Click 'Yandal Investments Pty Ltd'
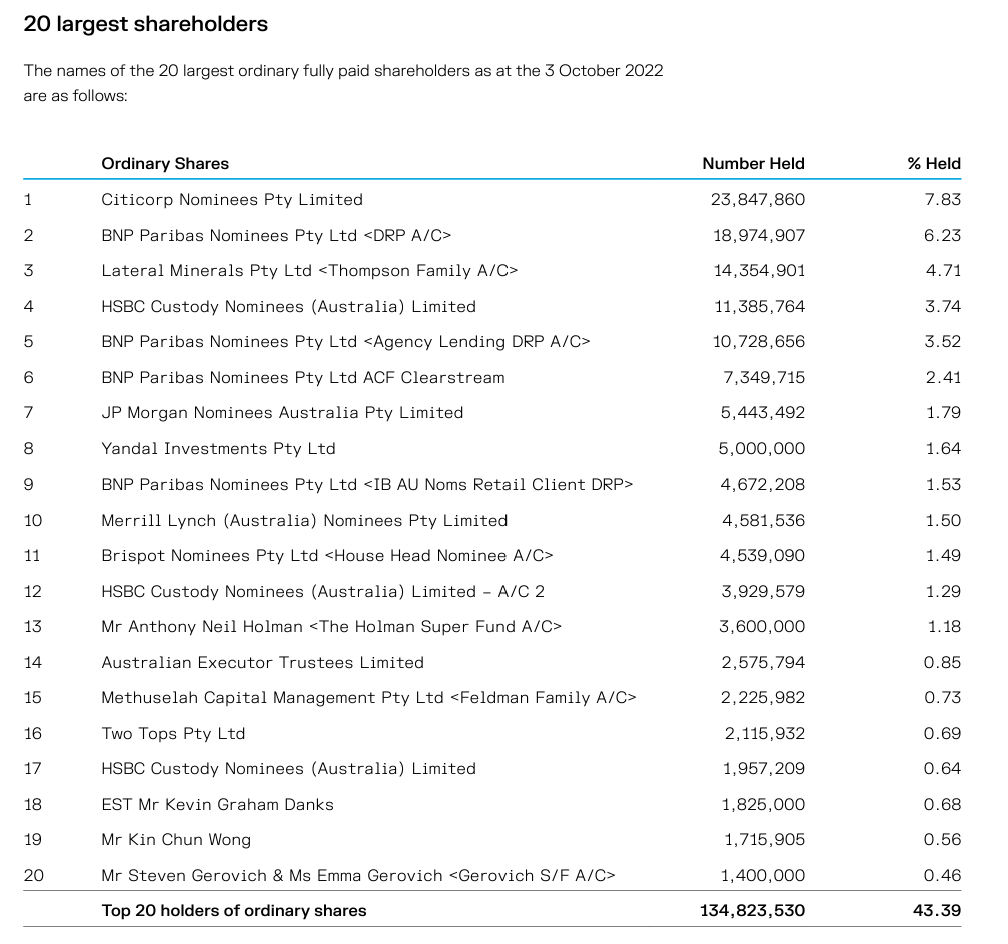The width and height of the screenshot is (1008, 944). coord(219,449)
